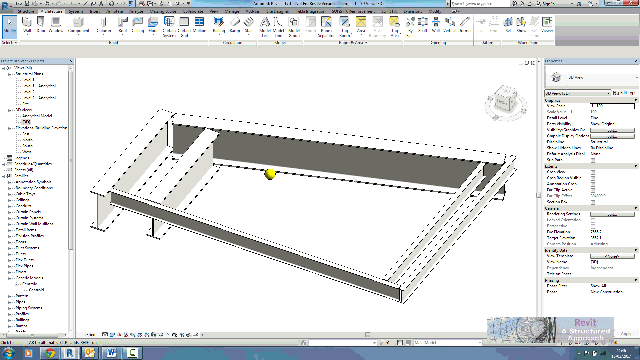The height and width of the screenshot is (360, 640).
Task: Click the search field in title bar
Action: point(480,3)
